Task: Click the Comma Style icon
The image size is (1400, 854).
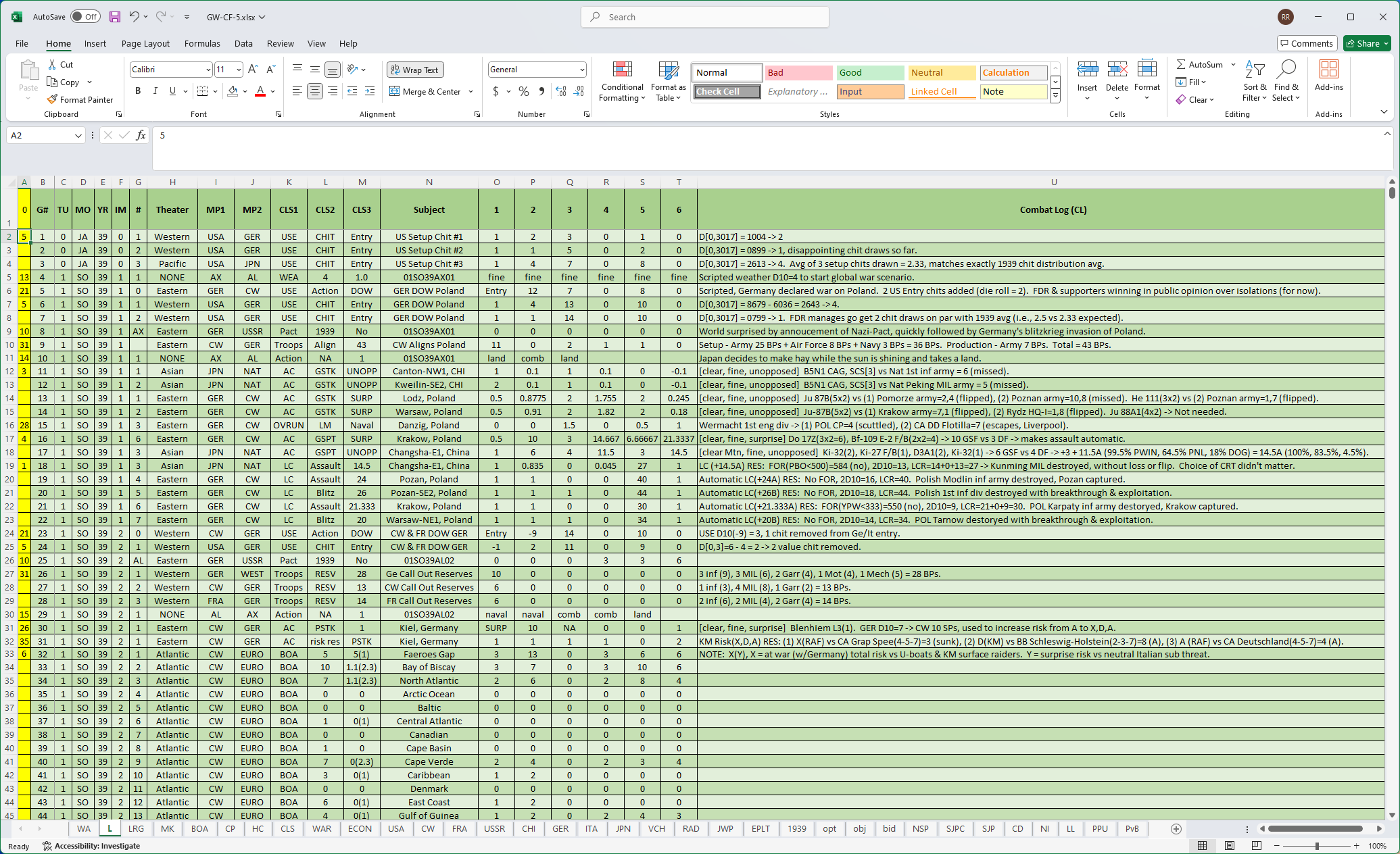Action: click(541, 91)
